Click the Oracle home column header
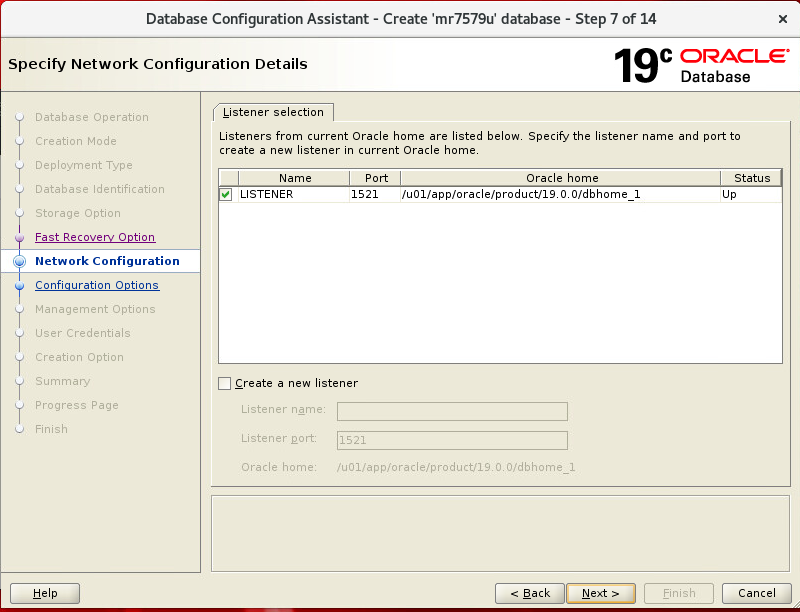This screenshot has width=800, height=612. point(561,178)
